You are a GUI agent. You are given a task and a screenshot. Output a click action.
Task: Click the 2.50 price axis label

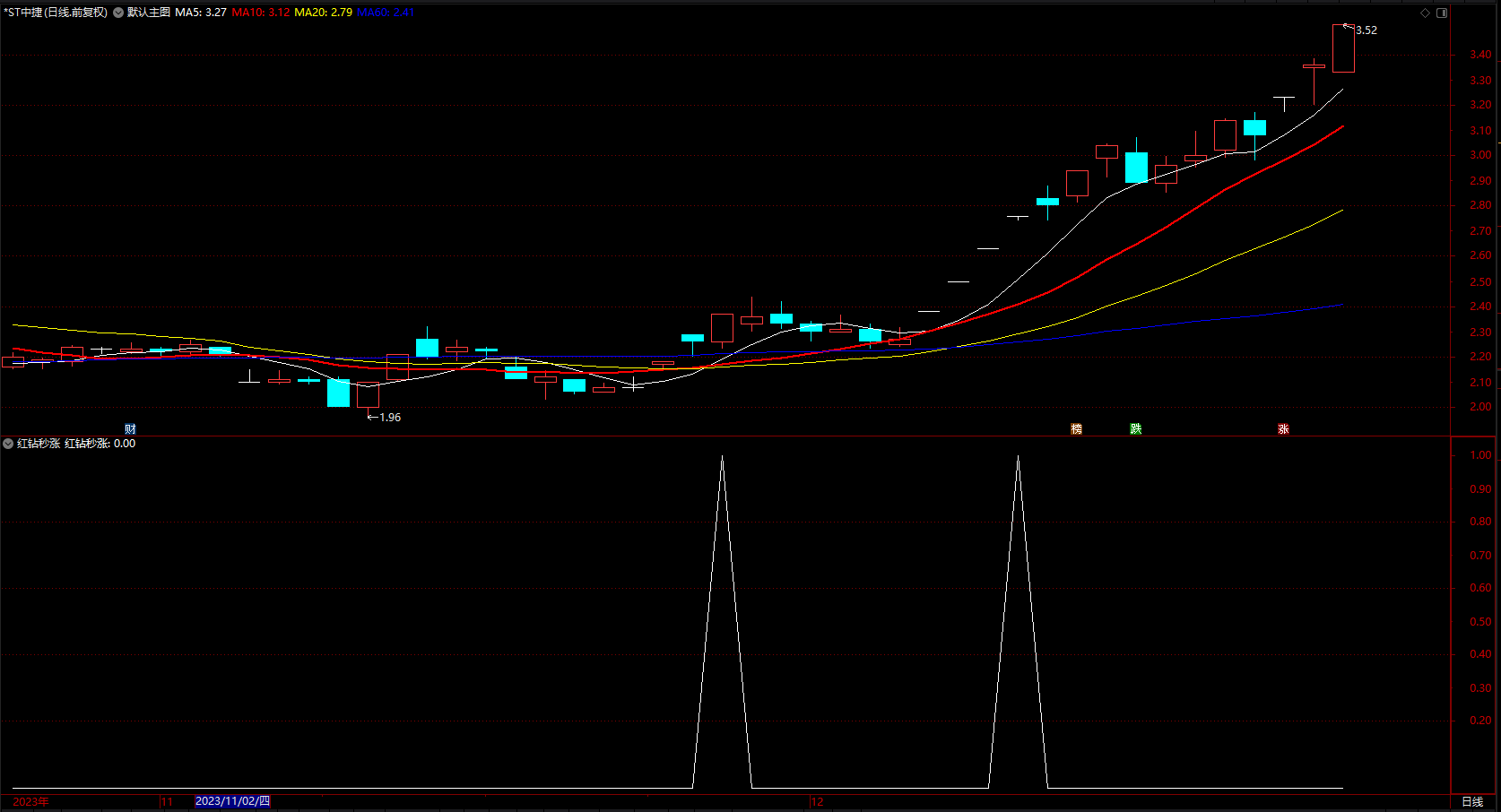tap(1480, 281)
